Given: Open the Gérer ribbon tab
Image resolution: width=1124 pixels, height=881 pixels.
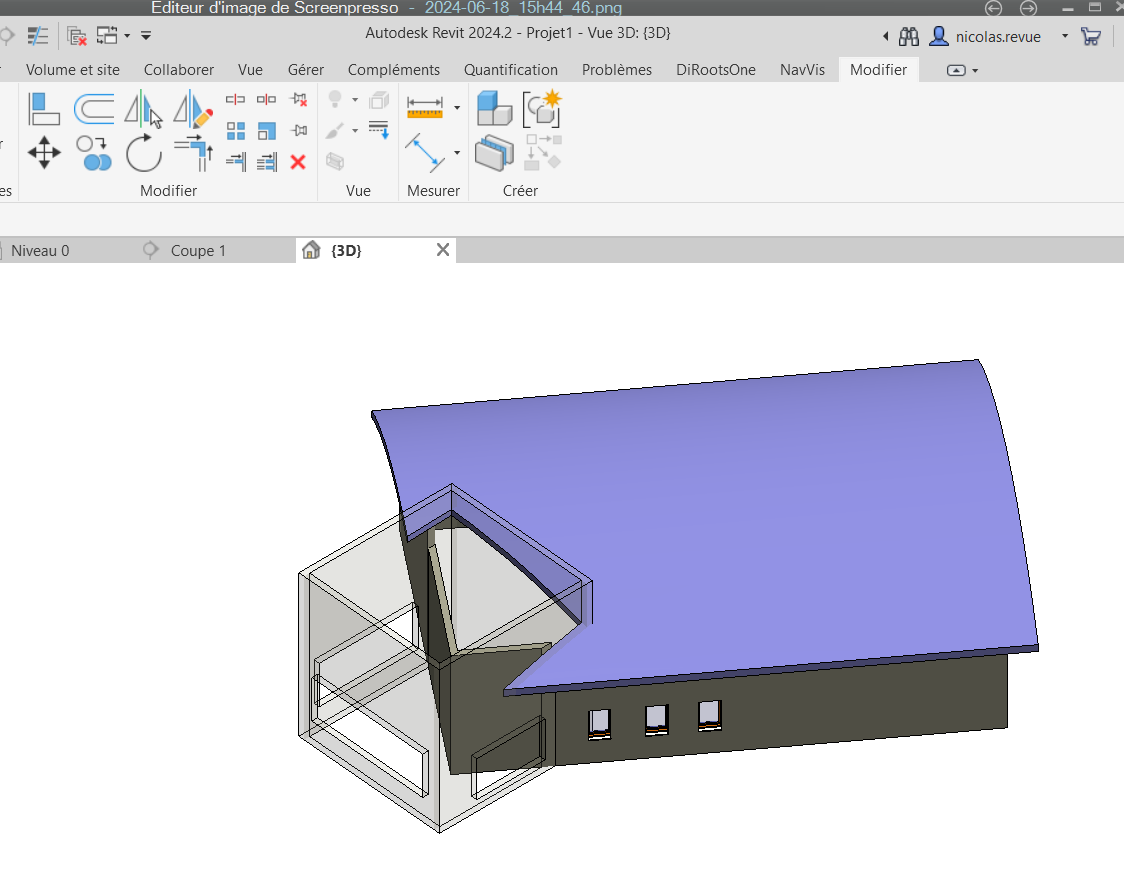Looking at the screenshot, I should (305, 70).
